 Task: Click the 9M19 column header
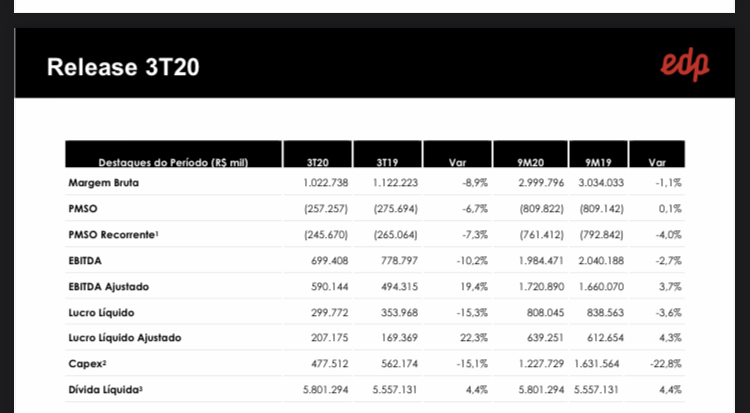point(598,162)
